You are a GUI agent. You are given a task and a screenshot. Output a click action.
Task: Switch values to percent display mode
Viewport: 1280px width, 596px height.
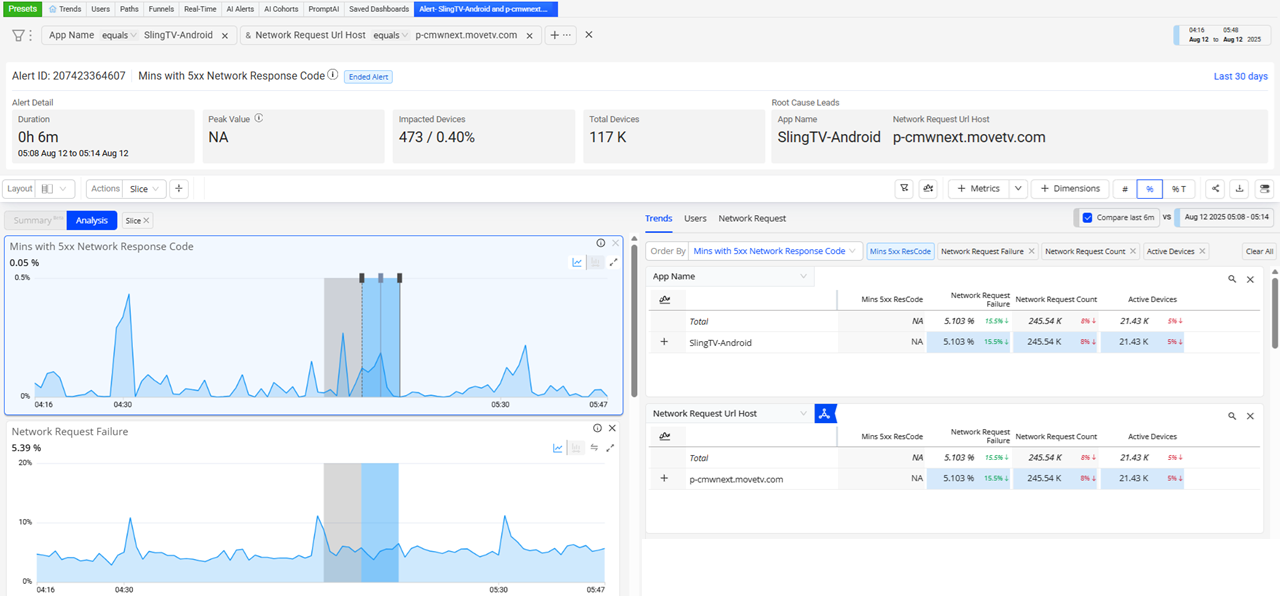[x=1150, y=188]
